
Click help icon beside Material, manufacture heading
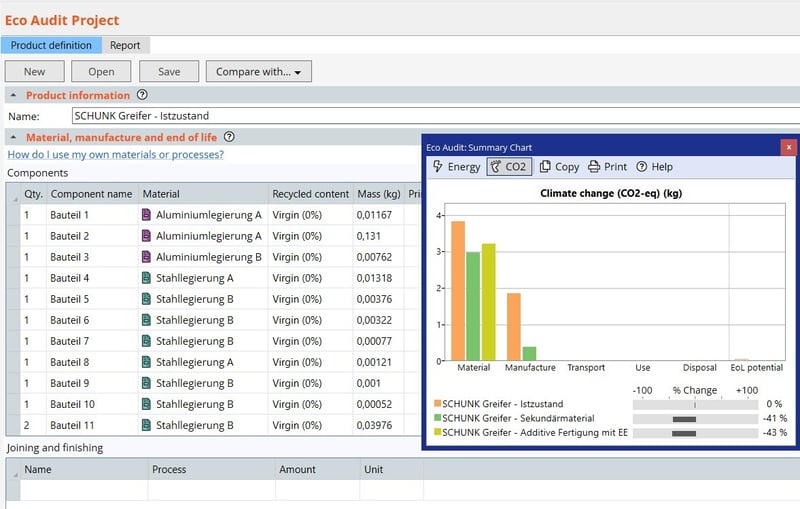(x=229, y=137)
